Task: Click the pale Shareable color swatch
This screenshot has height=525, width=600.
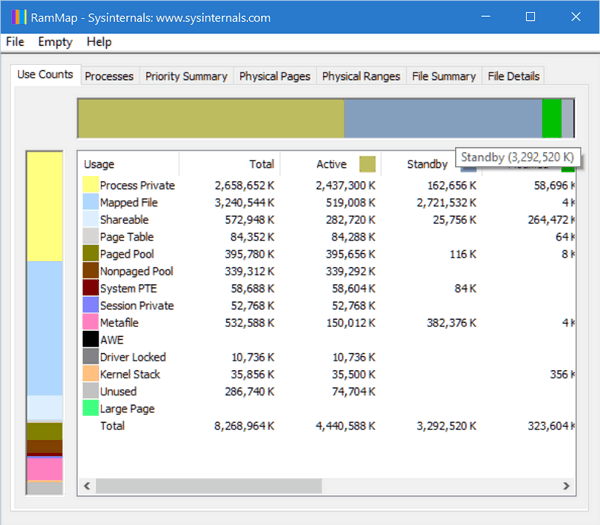Action: pos(91,220)
